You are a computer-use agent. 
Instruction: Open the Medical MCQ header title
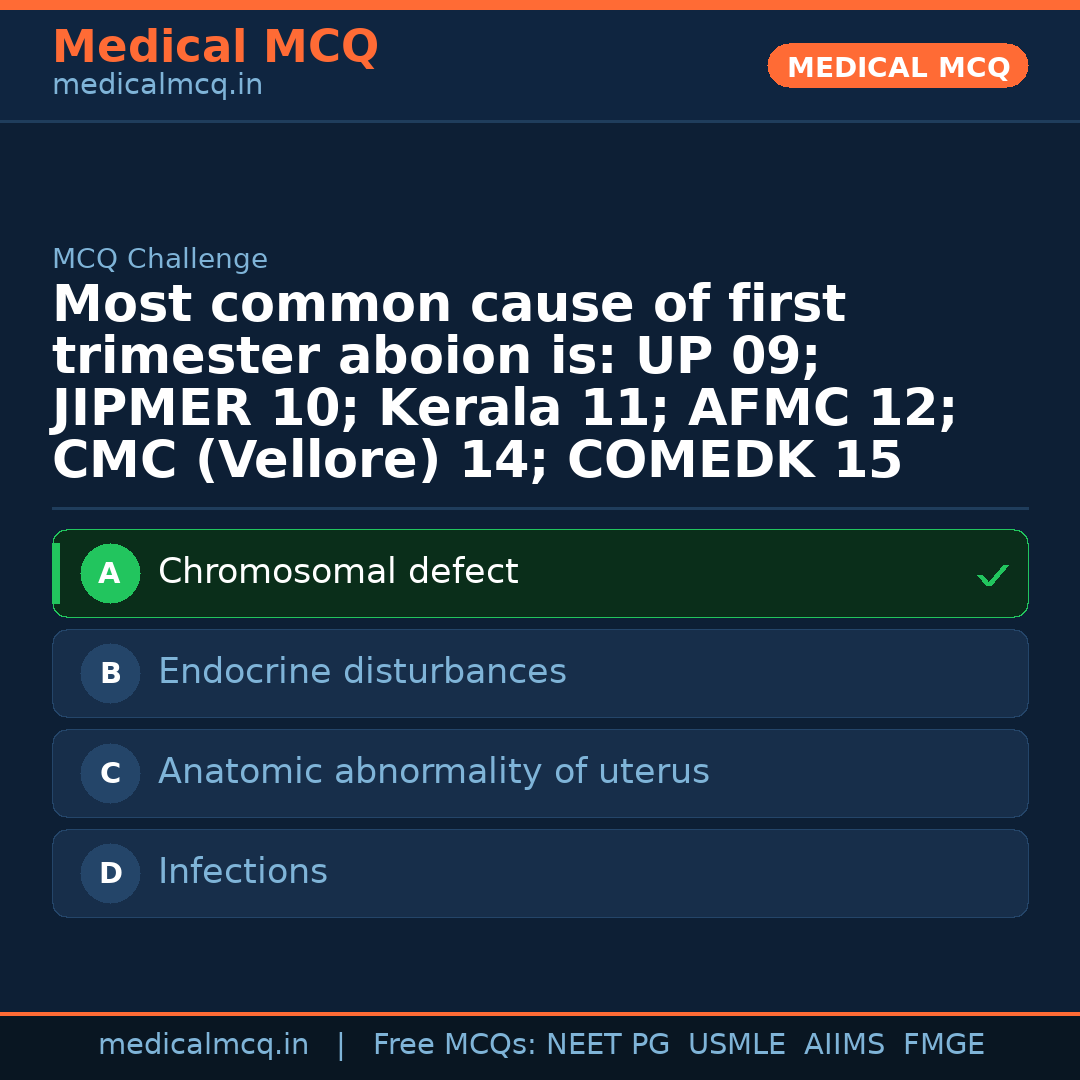point(215,47)
